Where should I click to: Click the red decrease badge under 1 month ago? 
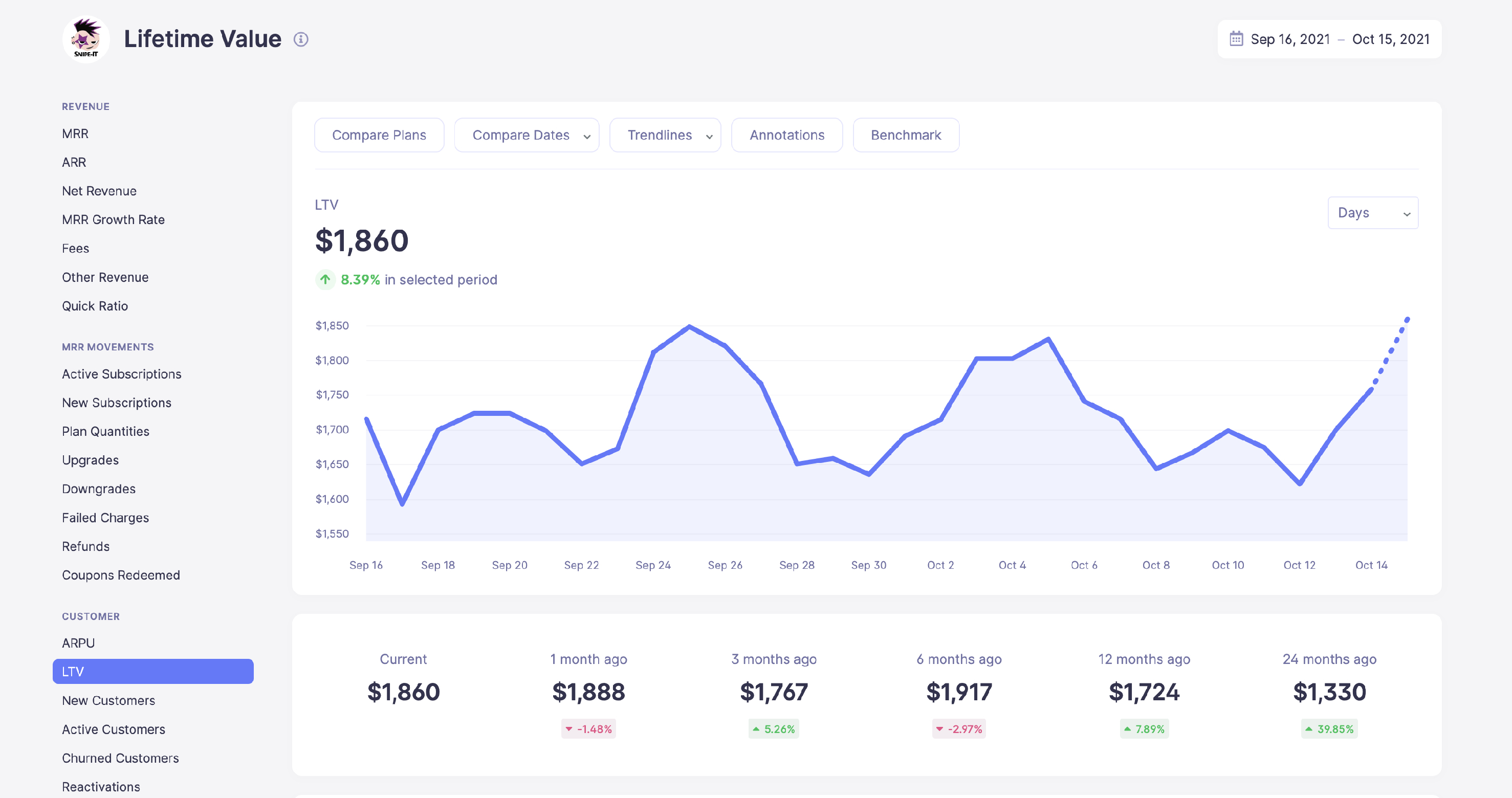(x=588, y=729)
